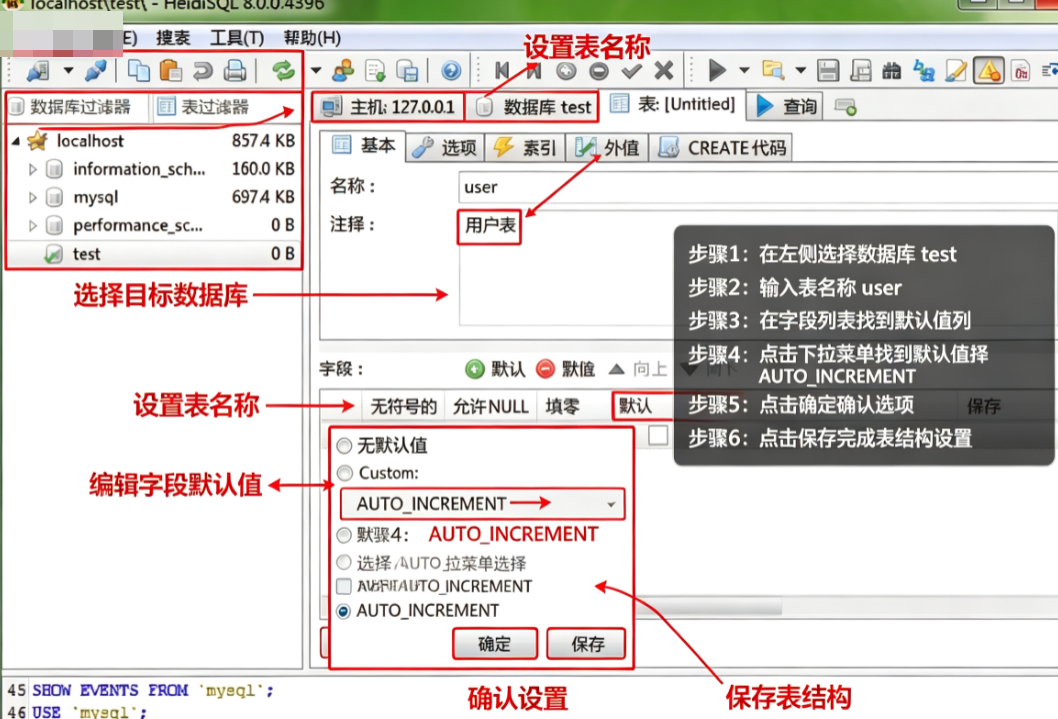The width and height of the screenshot is (1058, 719).
Task: Expand the mysql database node
Action: point(32,198)
